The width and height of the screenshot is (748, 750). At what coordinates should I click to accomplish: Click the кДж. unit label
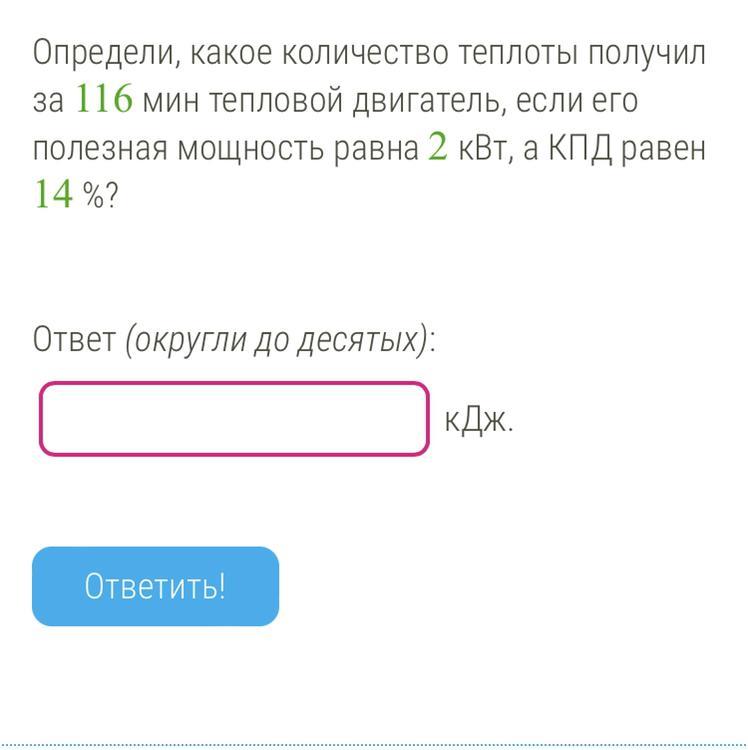(x=479, y=420)
